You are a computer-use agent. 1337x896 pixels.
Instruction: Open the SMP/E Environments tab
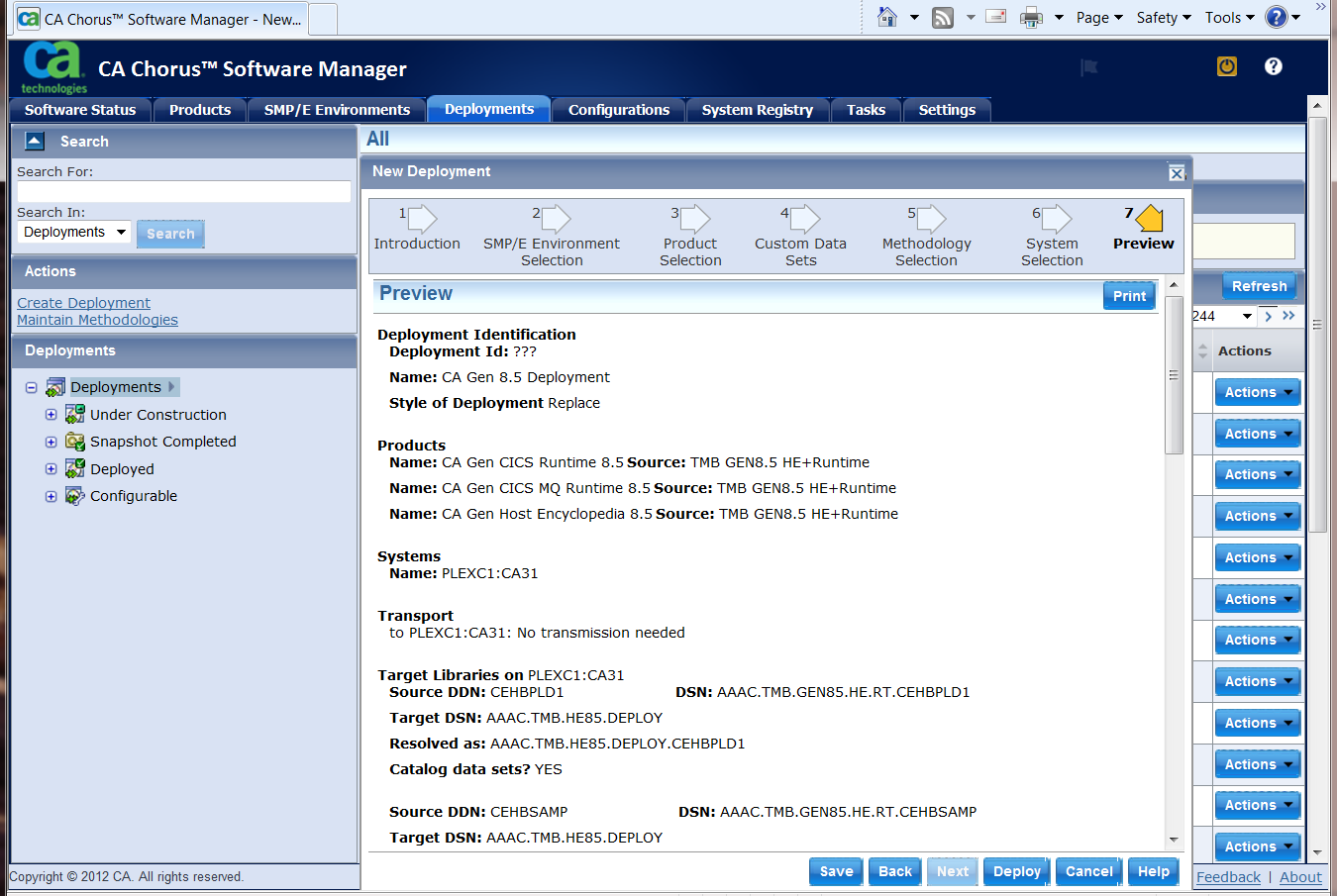pos(337,110)
